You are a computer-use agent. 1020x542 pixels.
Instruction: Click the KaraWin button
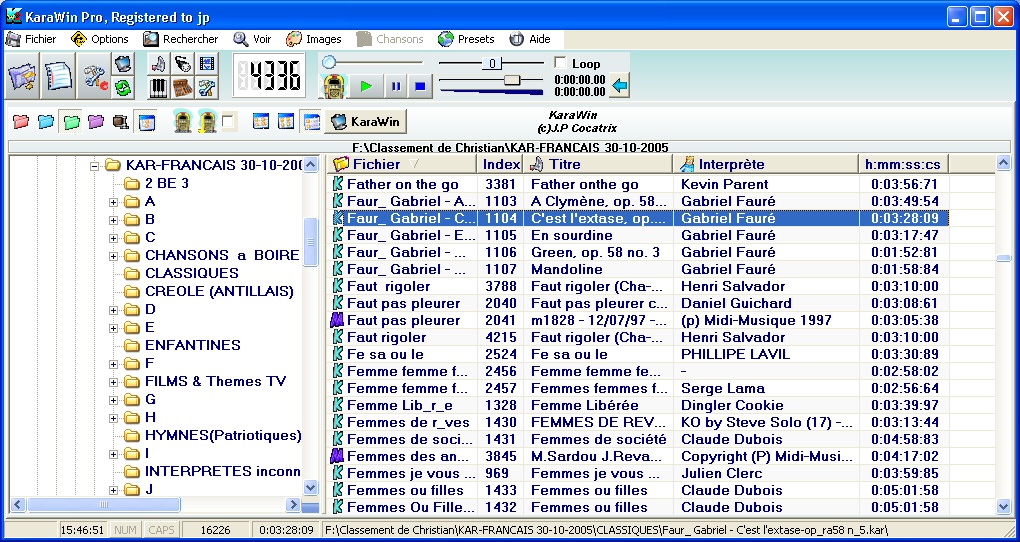coord(366,121)
